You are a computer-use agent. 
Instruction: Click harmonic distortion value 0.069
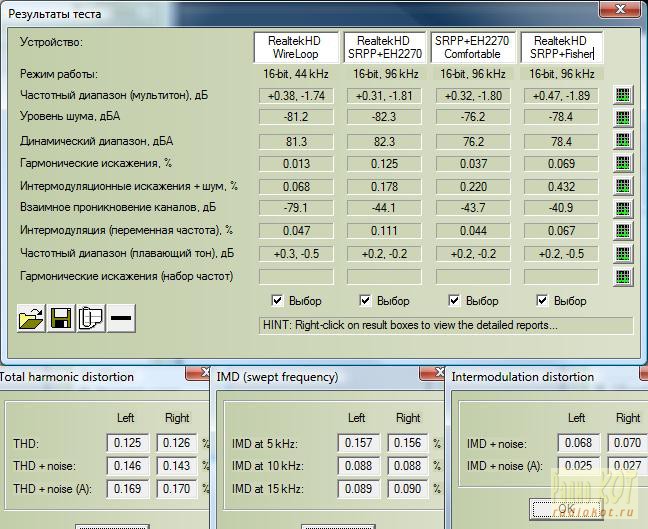tap(561, 164)
